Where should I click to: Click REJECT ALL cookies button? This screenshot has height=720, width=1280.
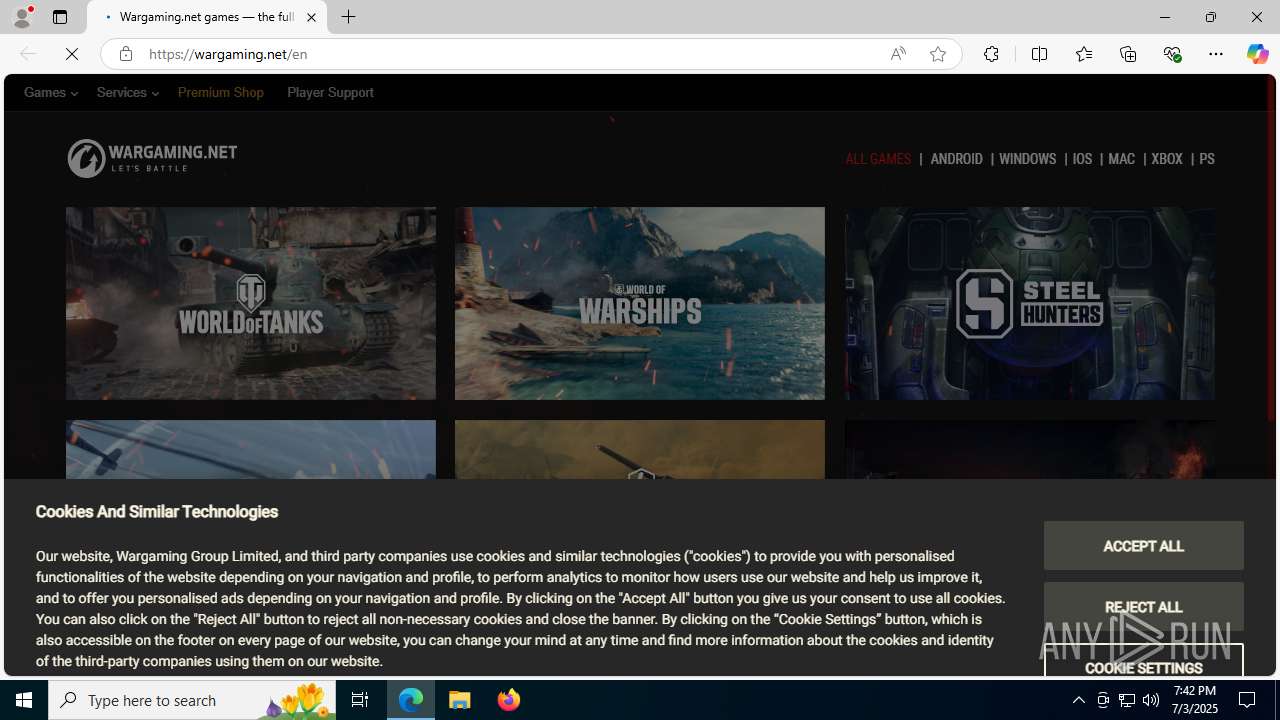(x=1143, y=607)
